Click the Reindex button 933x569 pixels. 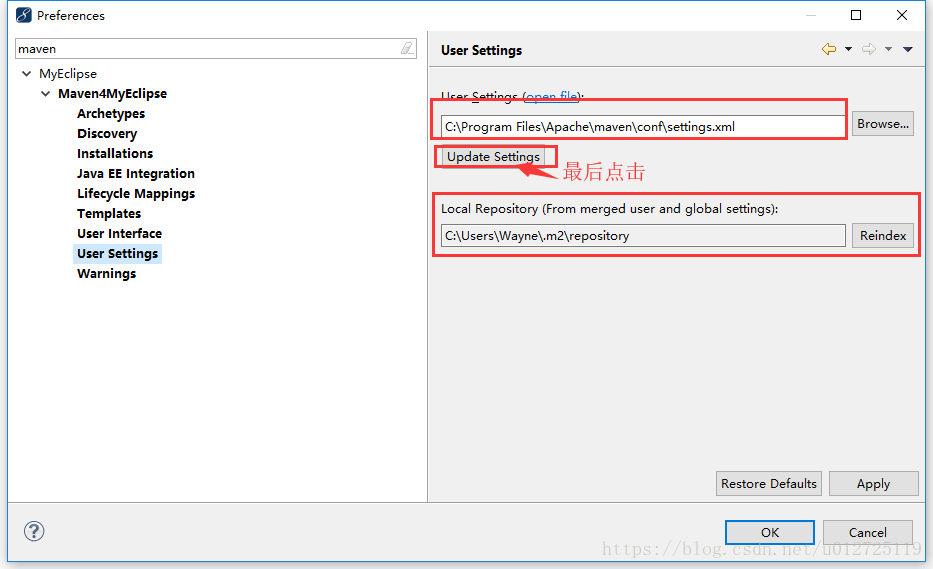(882, 236)
